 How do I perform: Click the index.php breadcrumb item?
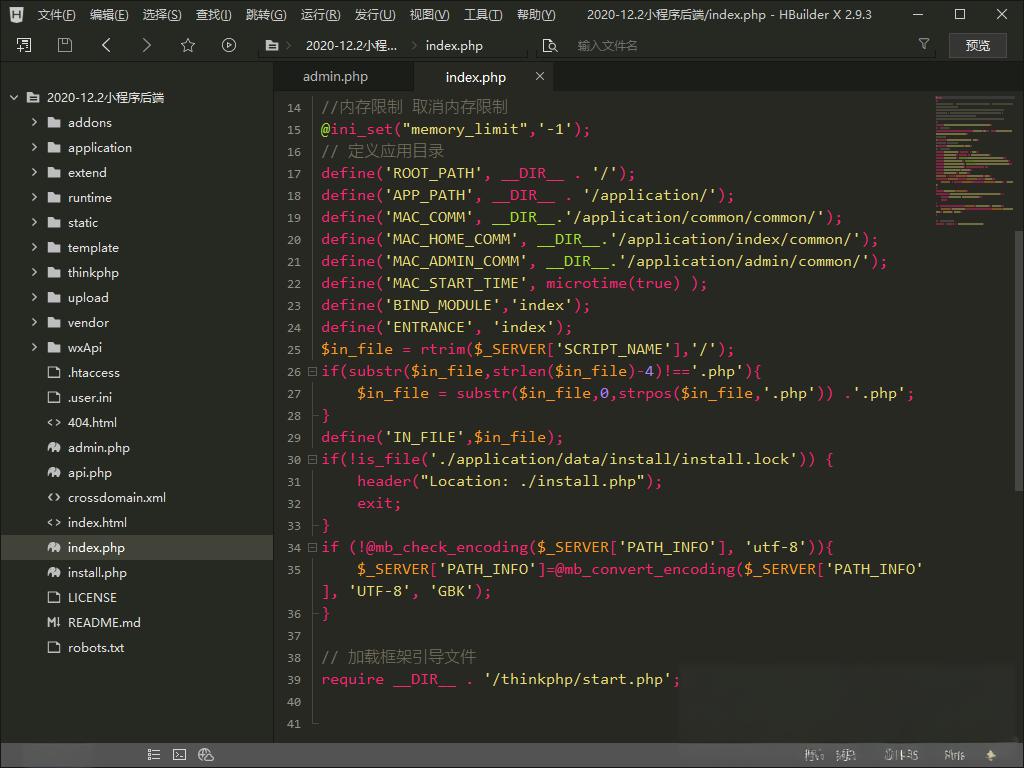tap(454, 46)
